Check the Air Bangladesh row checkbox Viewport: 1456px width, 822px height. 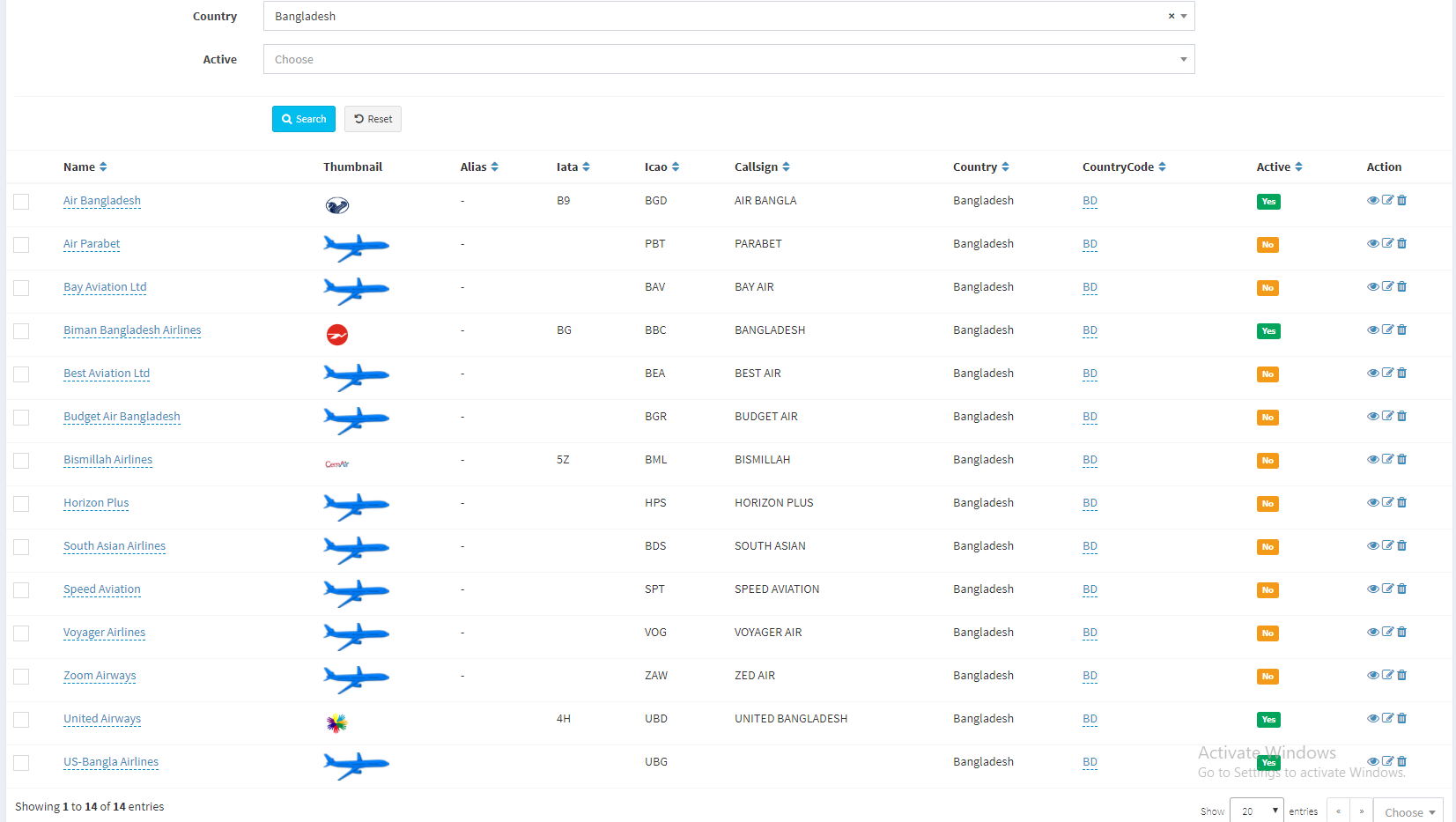(21, 202)
